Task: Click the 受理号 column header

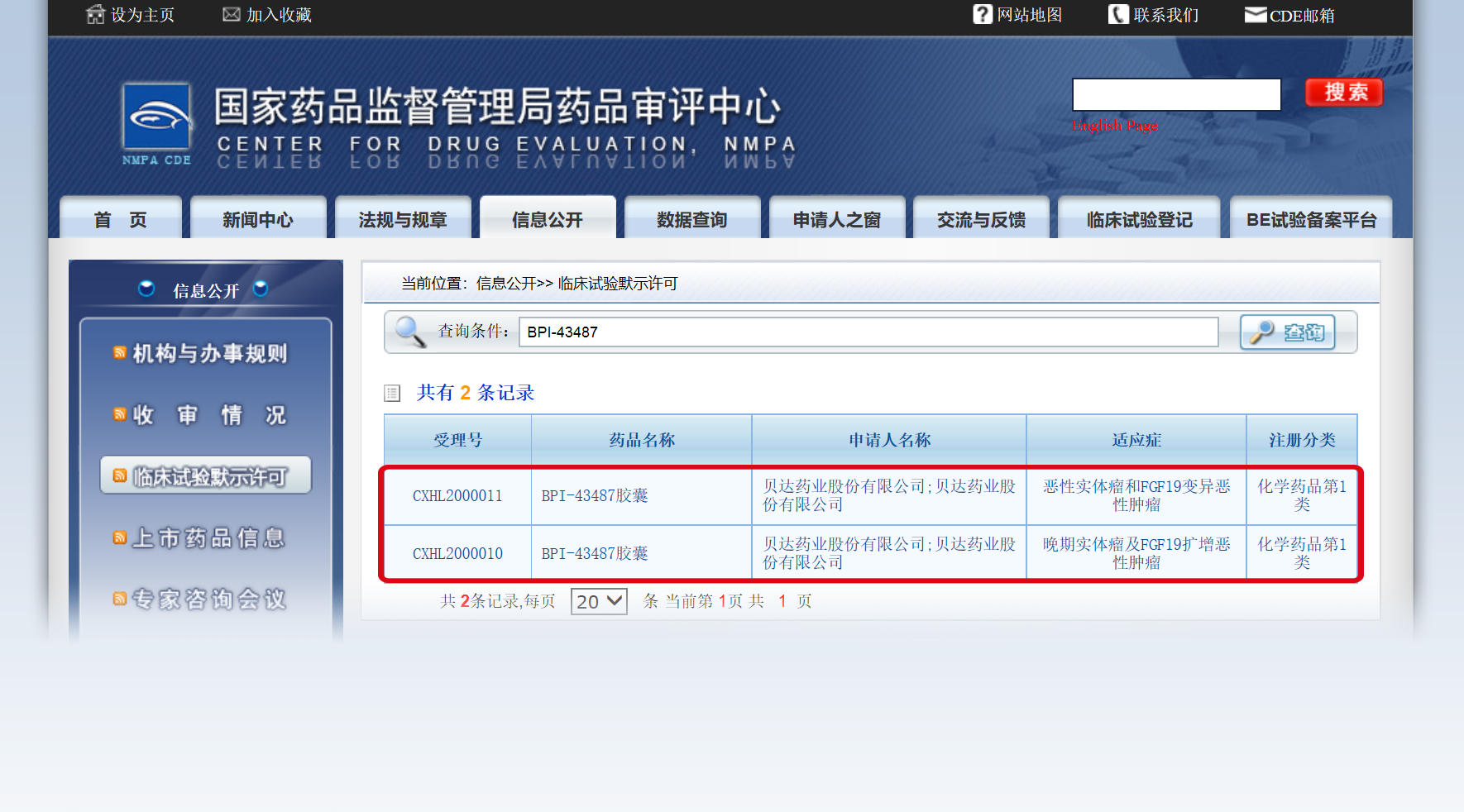Action: 457,440
